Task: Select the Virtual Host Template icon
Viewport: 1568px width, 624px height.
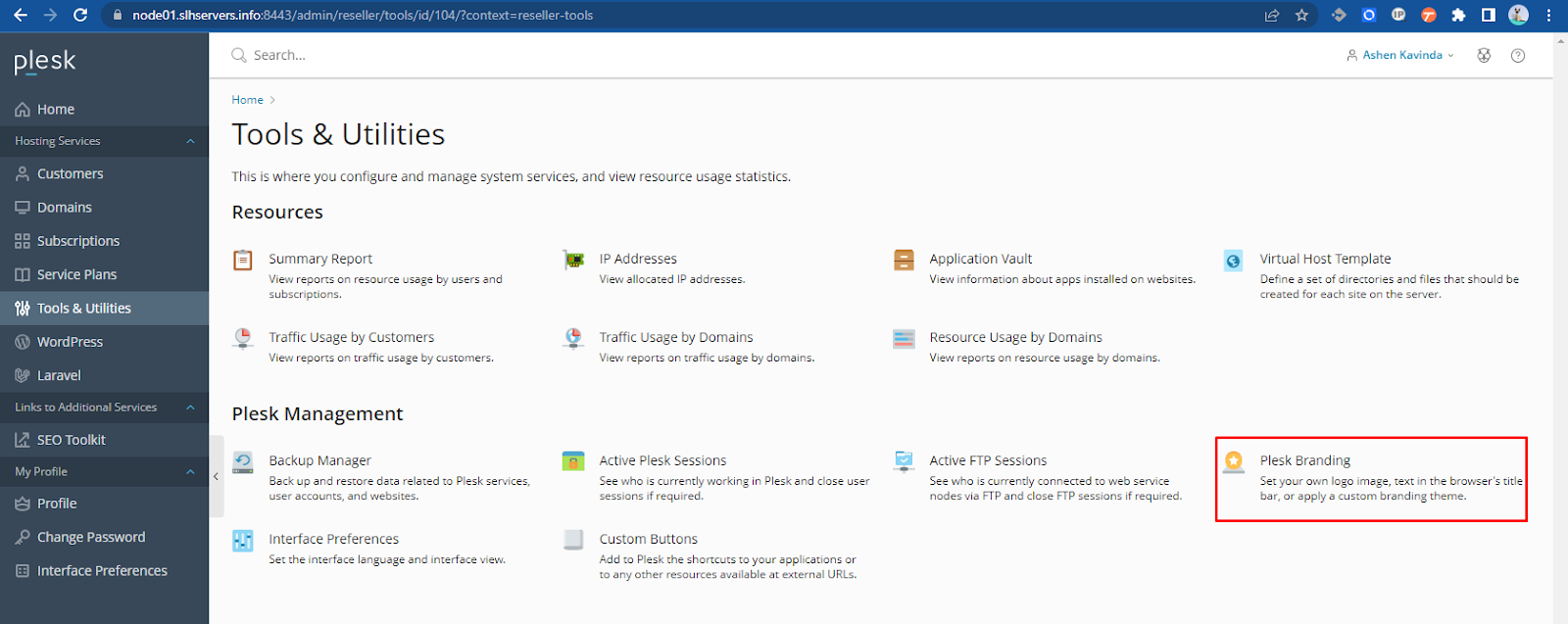Action: [1234, 261]
